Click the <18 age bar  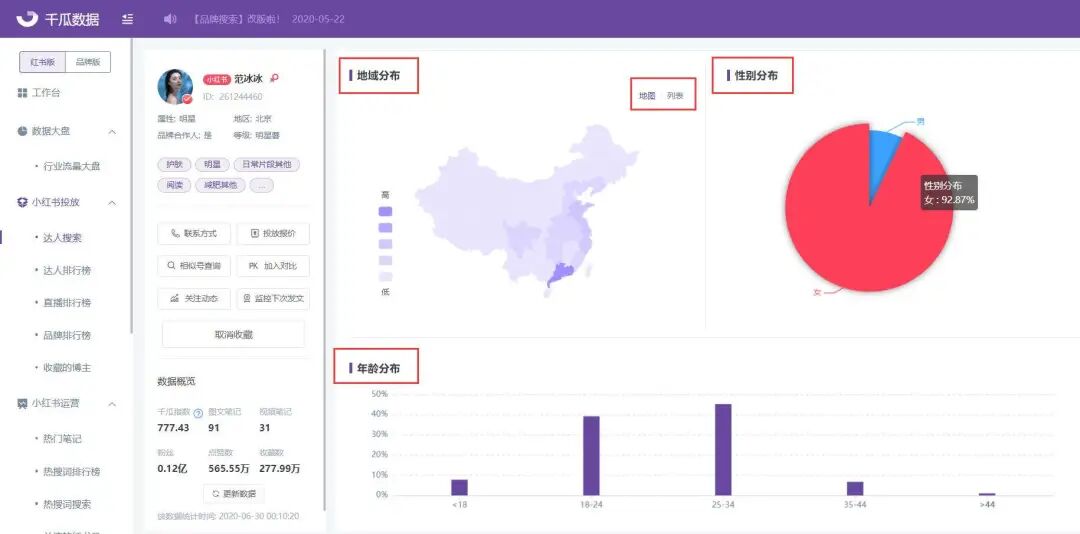click(459, 487)
